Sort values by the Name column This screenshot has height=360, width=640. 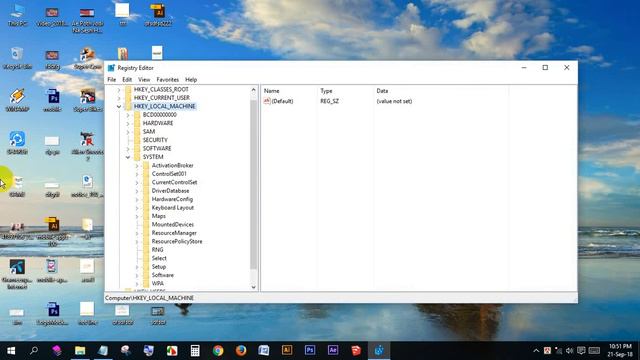tap(289, 91)
